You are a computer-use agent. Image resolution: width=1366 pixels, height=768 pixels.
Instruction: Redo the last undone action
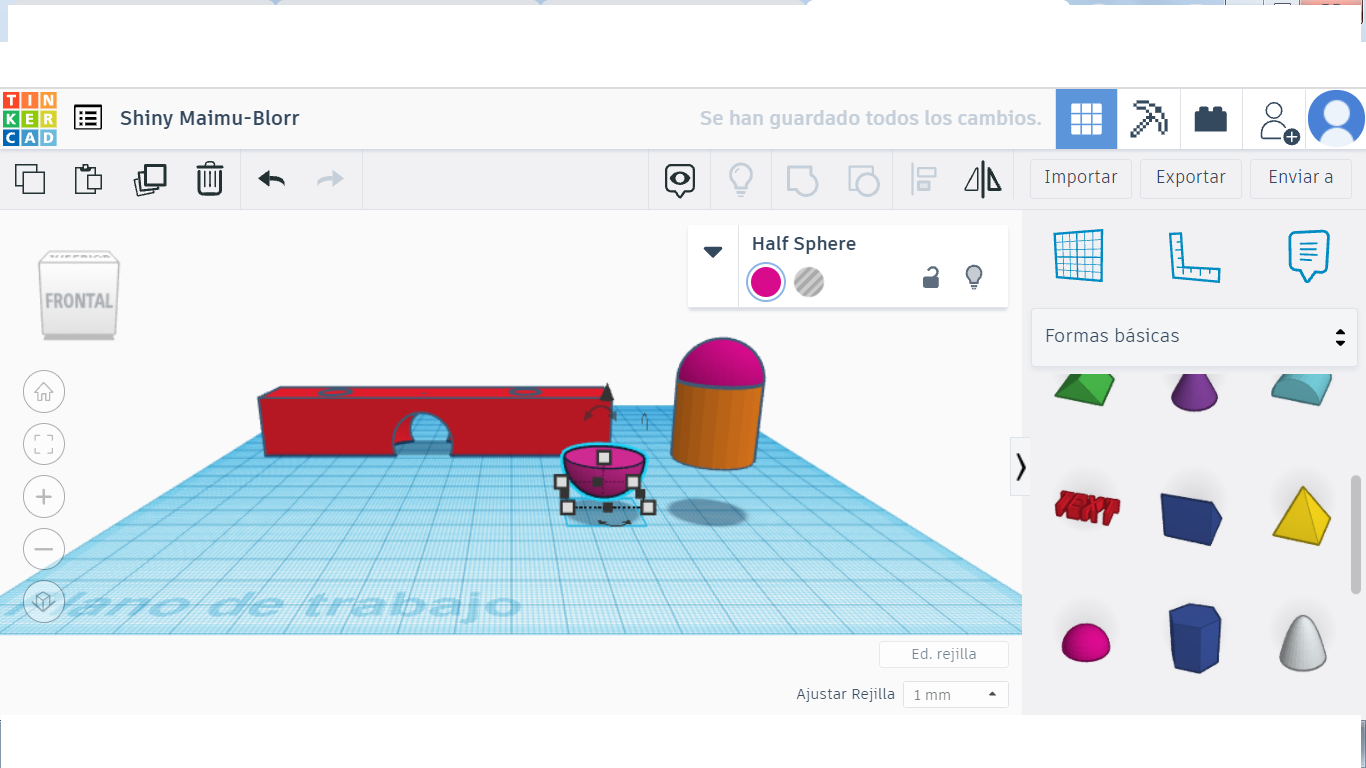[x=330, y=179]
